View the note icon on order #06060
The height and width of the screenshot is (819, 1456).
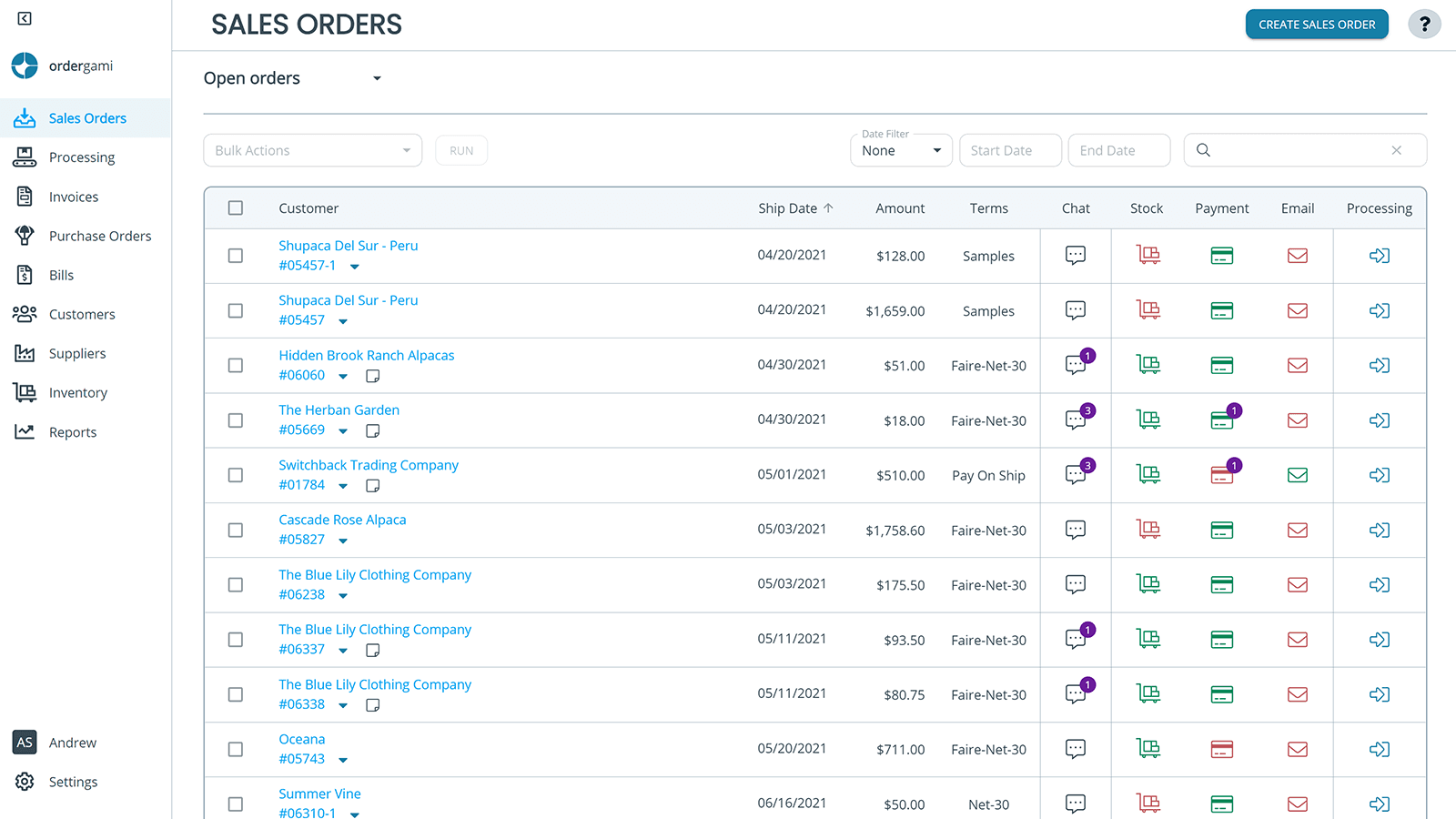pyautogui.click(x=372, y=375)
